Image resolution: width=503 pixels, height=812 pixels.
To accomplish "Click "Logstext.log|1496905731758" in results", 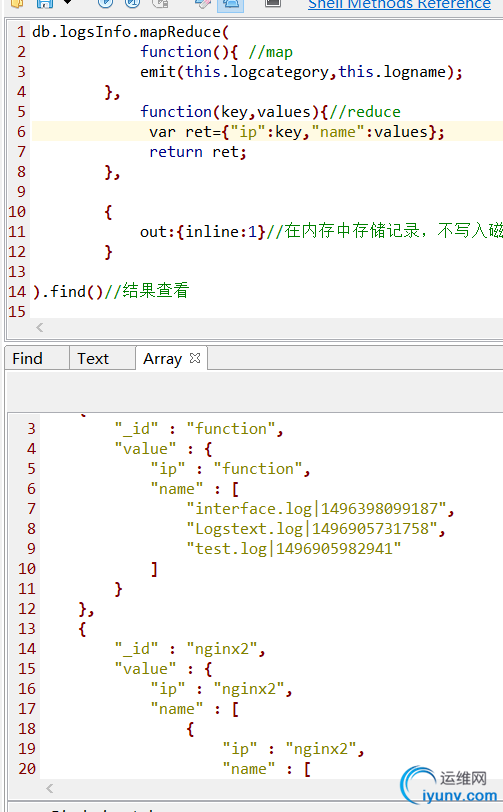I will click(315, 529).
